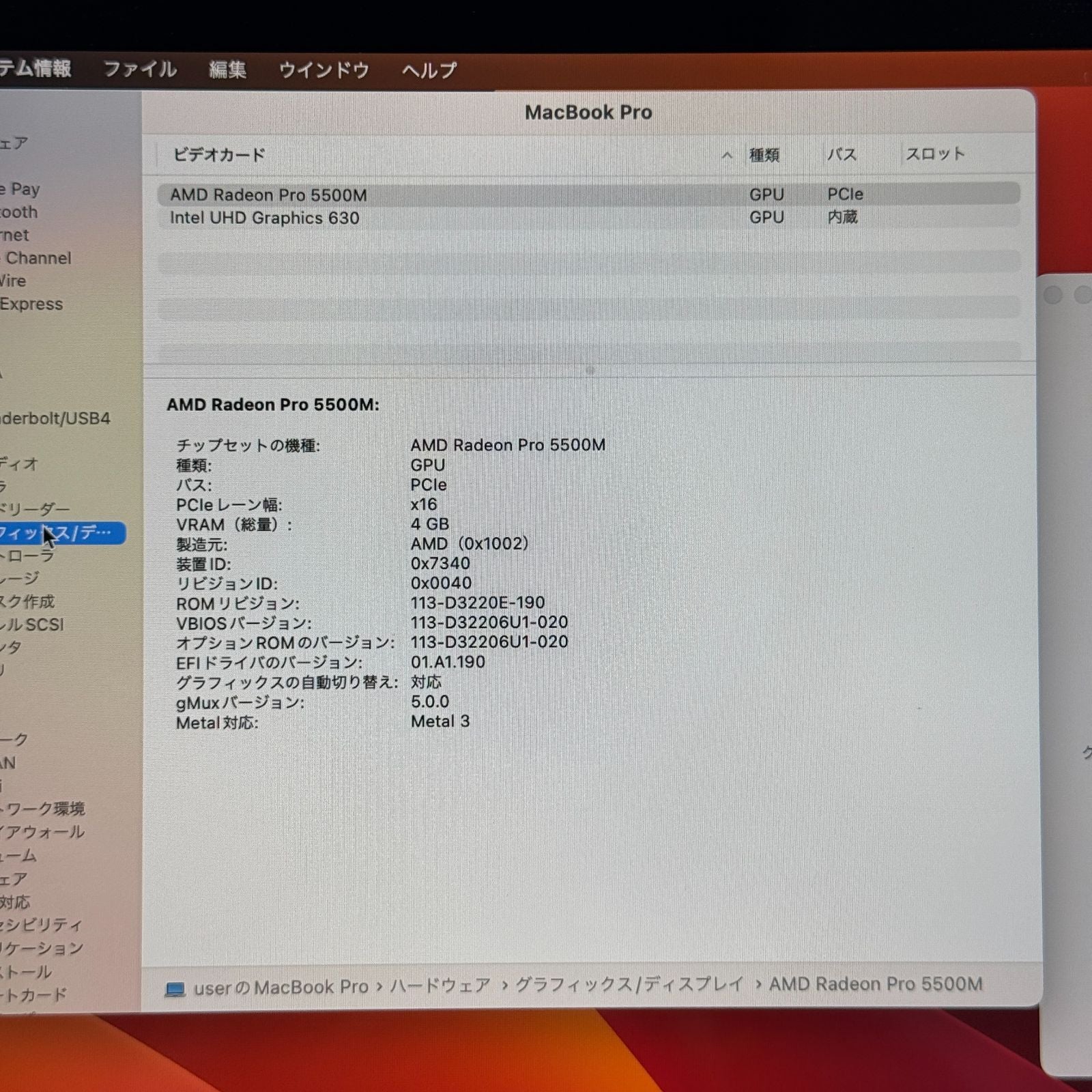Click the pane divider handle dot
The image size is (1092, 1092).
click(x=590, y=371)
